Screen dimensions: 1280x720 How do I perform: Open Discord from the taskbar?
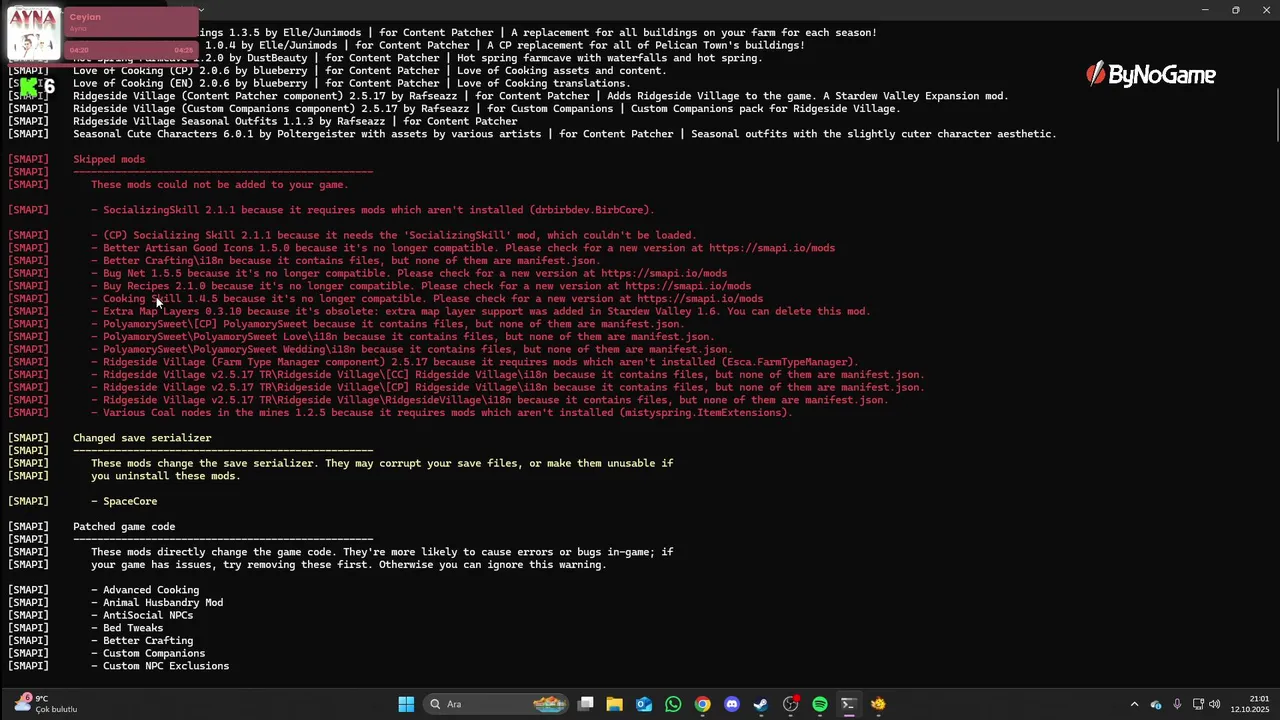pos(732,704)
